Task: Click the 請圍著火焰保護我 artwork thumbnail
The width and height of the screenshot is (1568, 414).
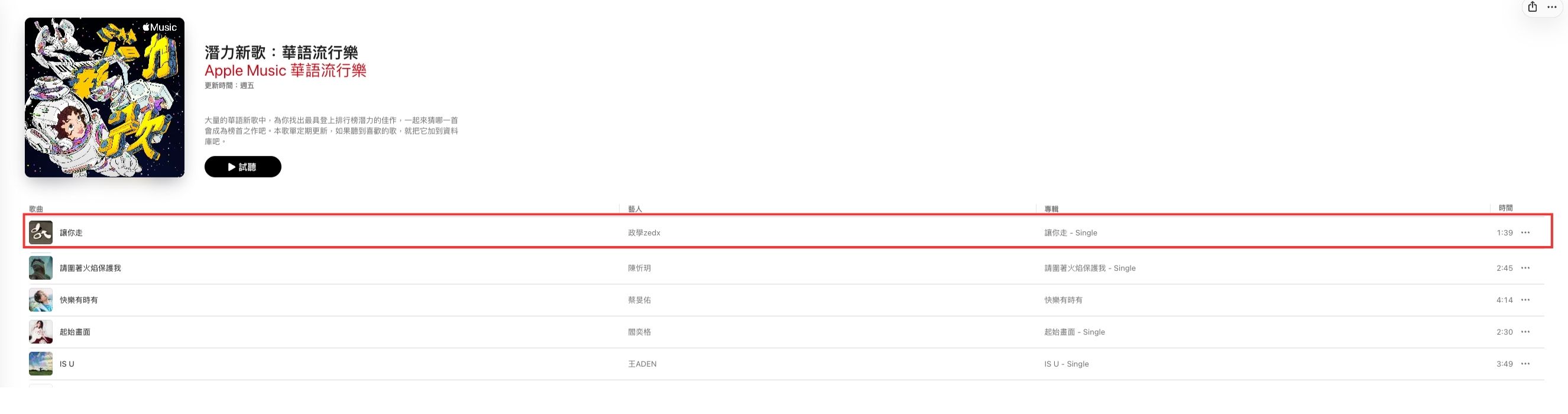Action: 41,268
